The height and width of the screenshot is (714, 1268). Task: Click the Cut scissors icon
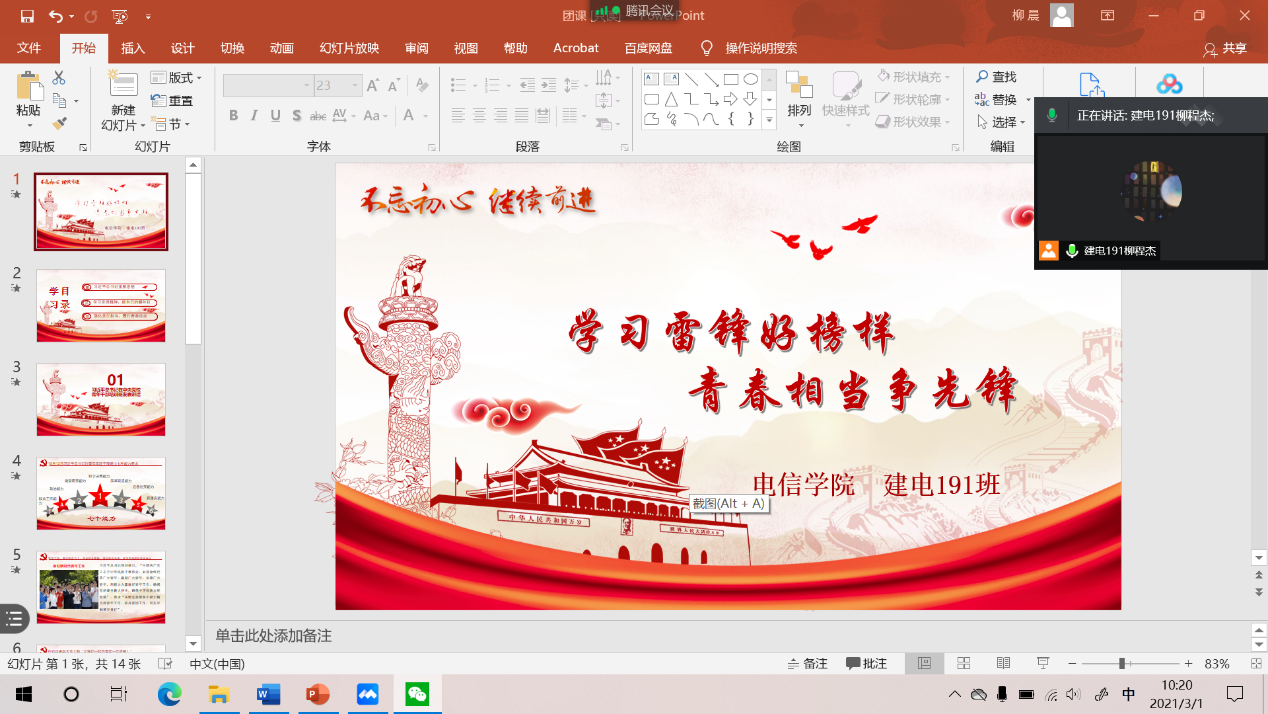tap(59, 78)
